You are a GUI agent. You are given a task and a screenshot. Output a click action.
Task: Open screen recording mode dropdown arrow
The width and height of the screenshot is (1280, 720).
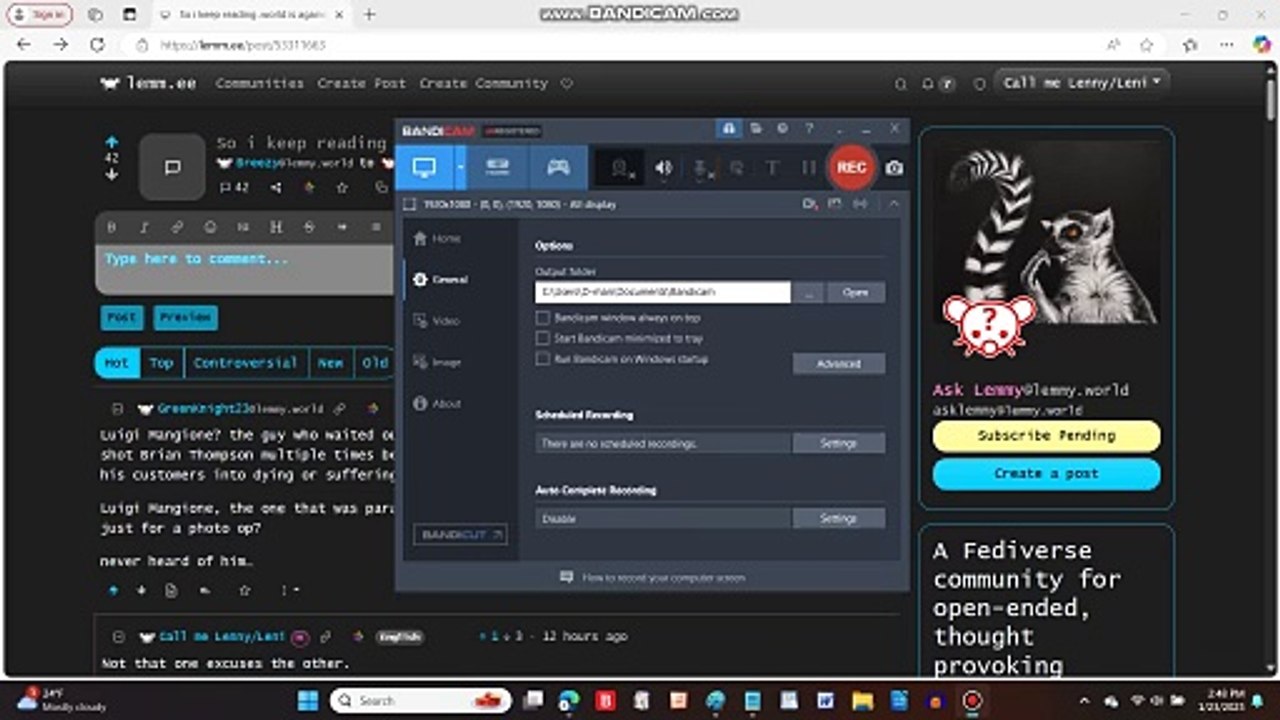pyautogui.click(x=461, y=167)
